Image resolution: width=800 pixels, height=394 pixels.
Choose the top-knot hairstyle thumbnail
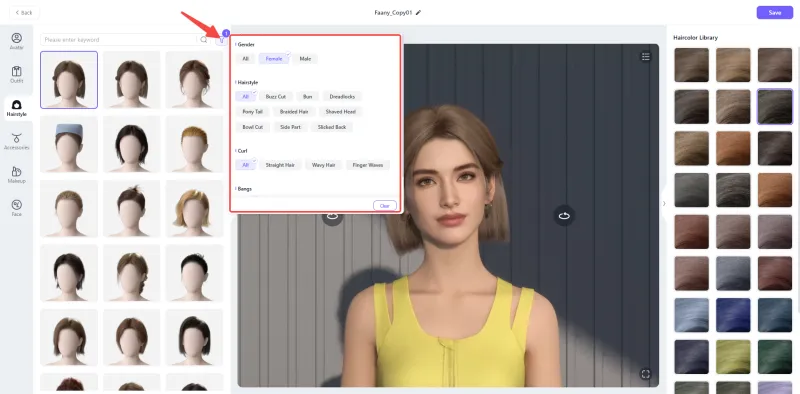pos(132,209)
